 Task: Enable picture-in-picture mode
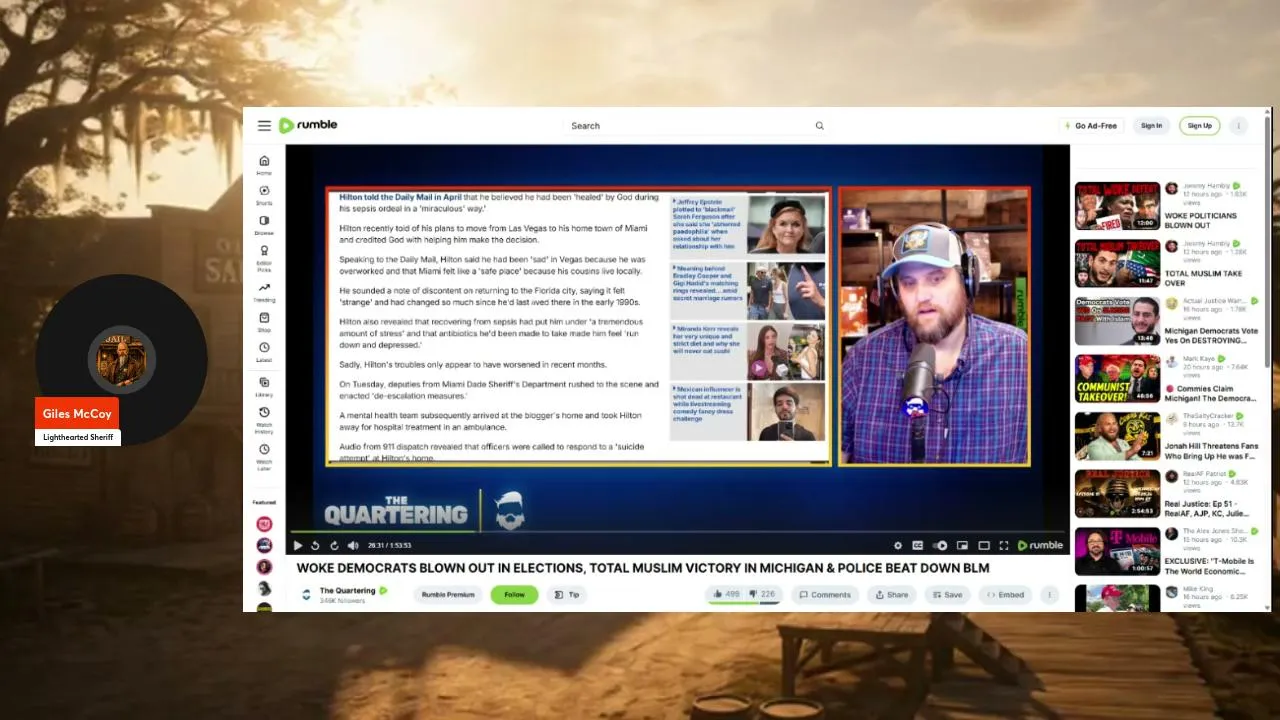962,545
